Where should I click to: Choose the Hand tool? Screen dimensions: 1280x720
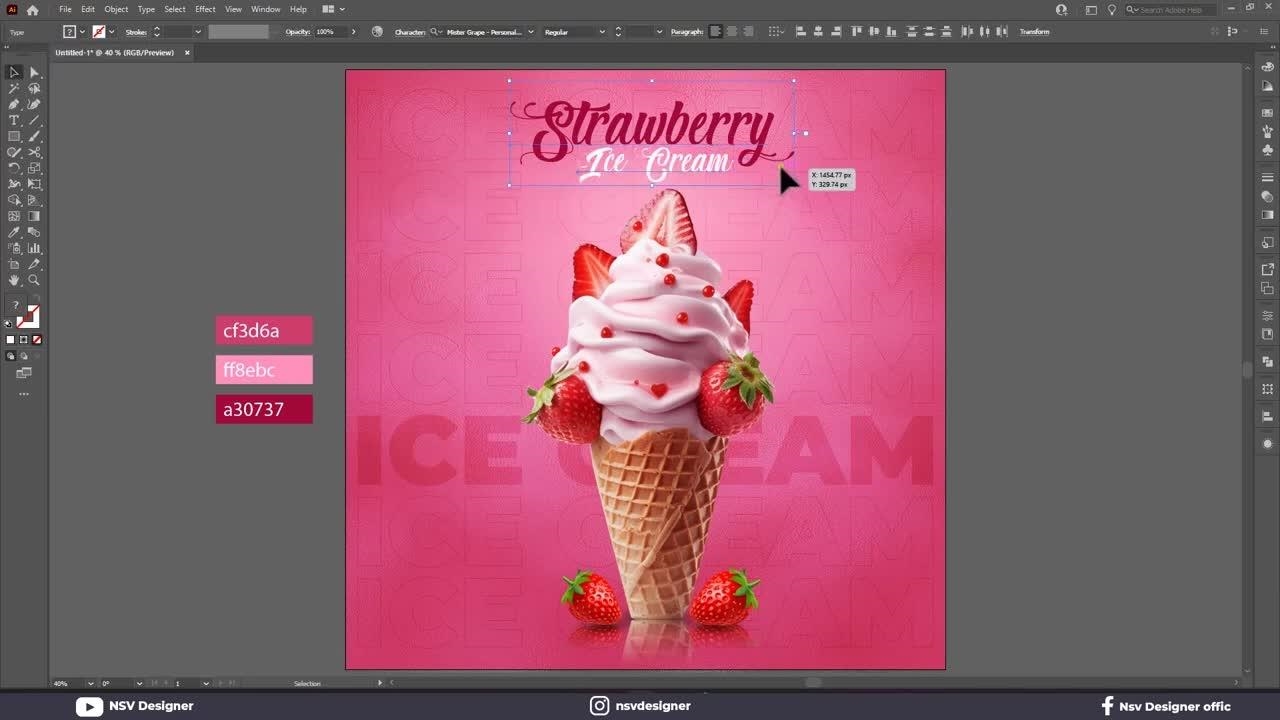coord(14,280)
